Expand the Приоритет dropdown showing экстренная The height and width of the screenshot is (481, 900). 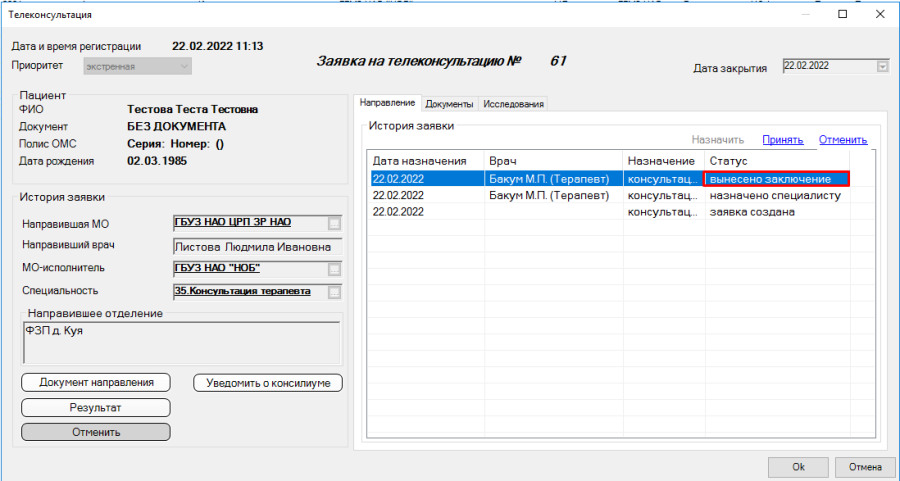pos(184,67)
